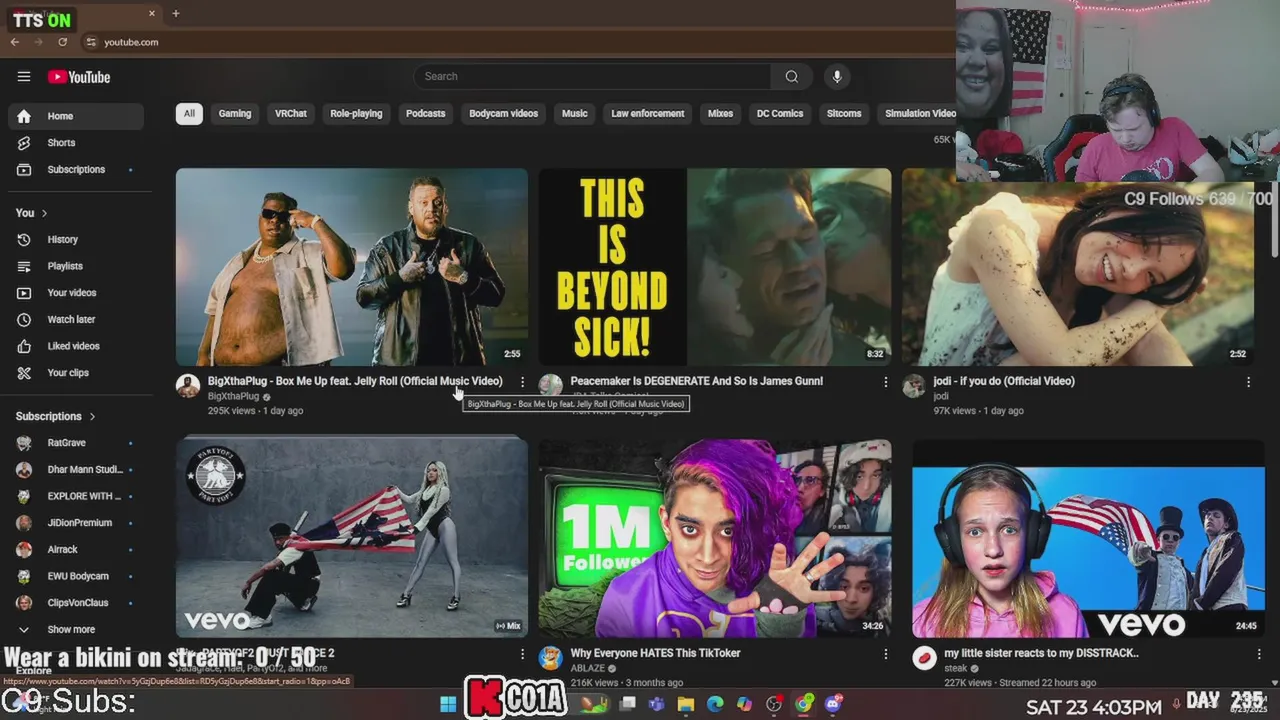Screen dimensions: 1280x720
Task: Open Liked videos in sidebar
Action: [x=76, y=346]
